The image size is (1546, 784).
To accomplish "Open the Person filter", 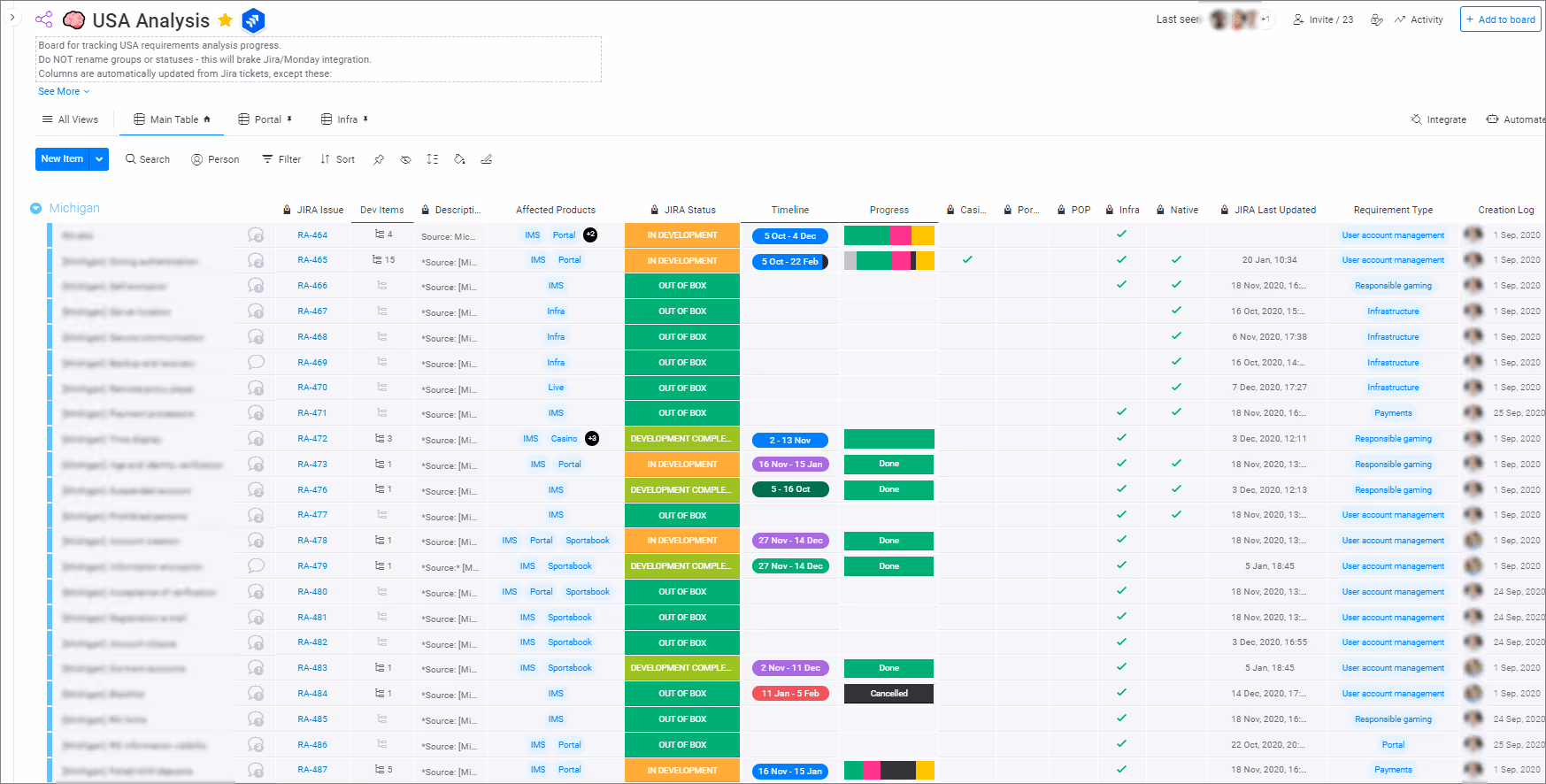I will pyautogui.click(x=216, y=159).
